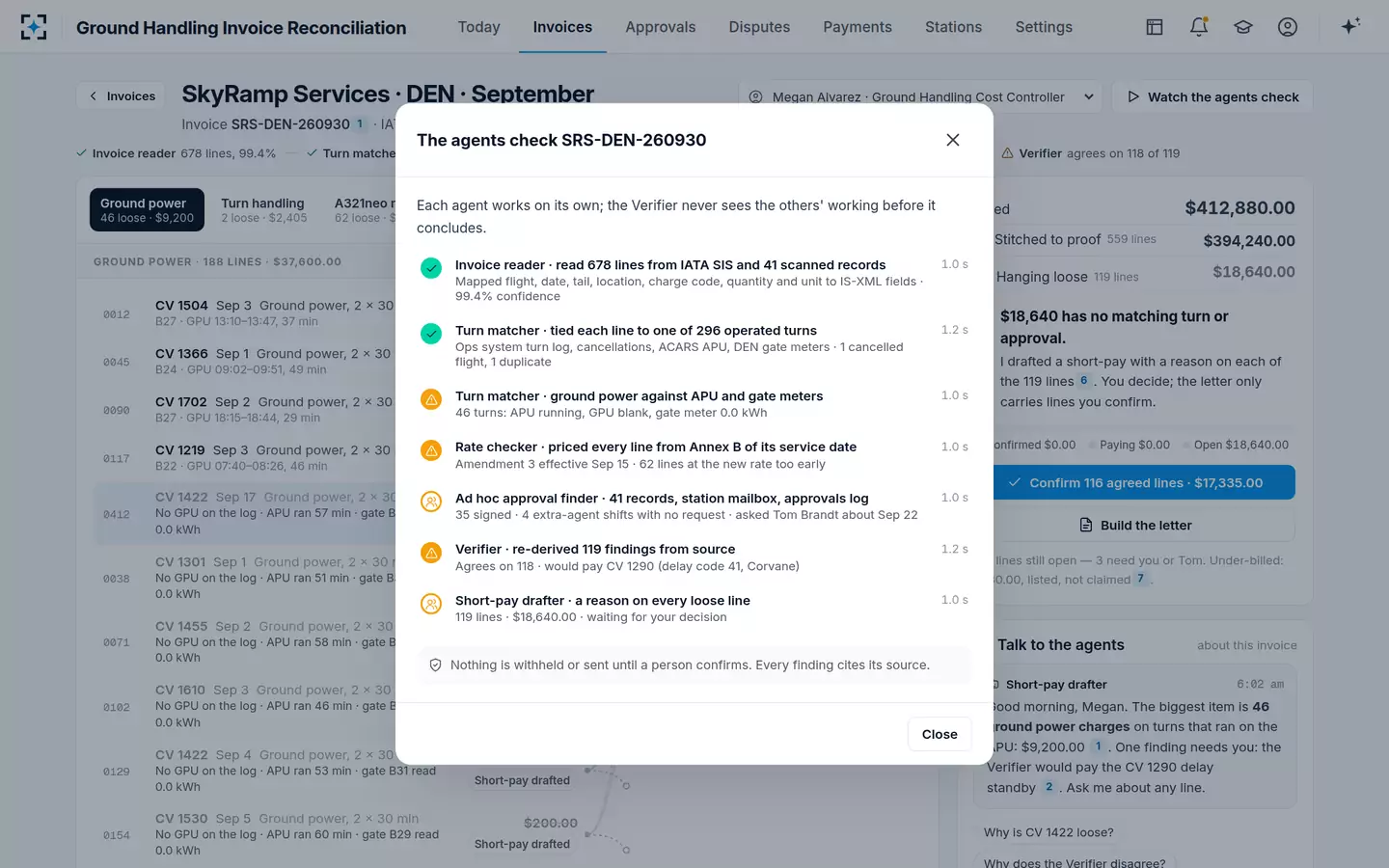
Task: Click suggestion Why does the Verifier disagree?
Action: [x=1075, y=863]
